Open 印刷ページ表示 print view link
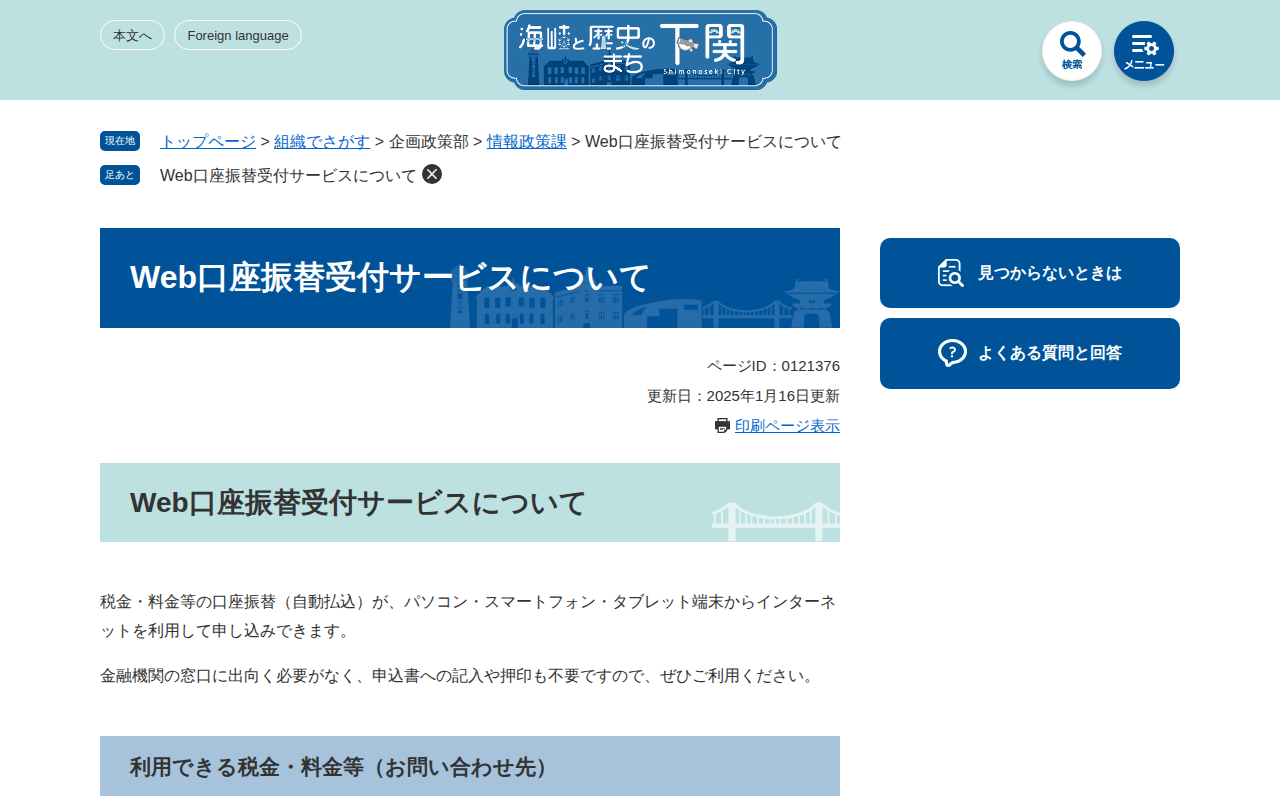The height and width of the screenshot is (800, 1280). [x=787, y=426]
